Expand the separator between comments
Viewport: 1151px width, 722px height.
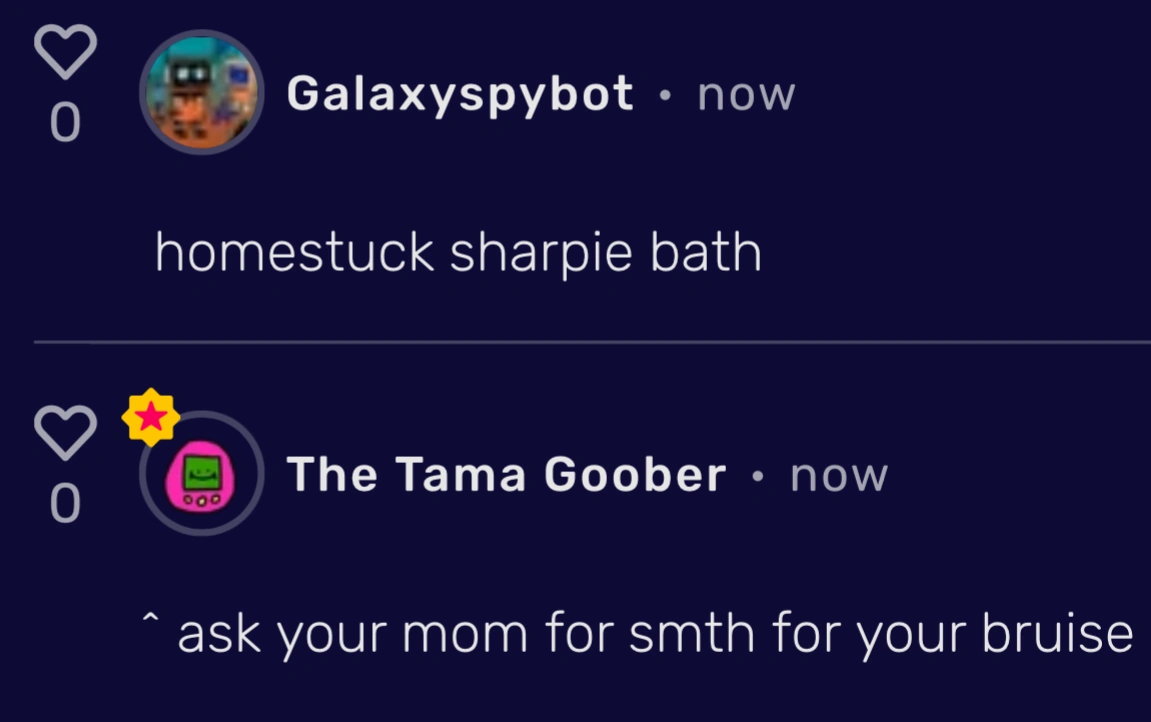575,344
